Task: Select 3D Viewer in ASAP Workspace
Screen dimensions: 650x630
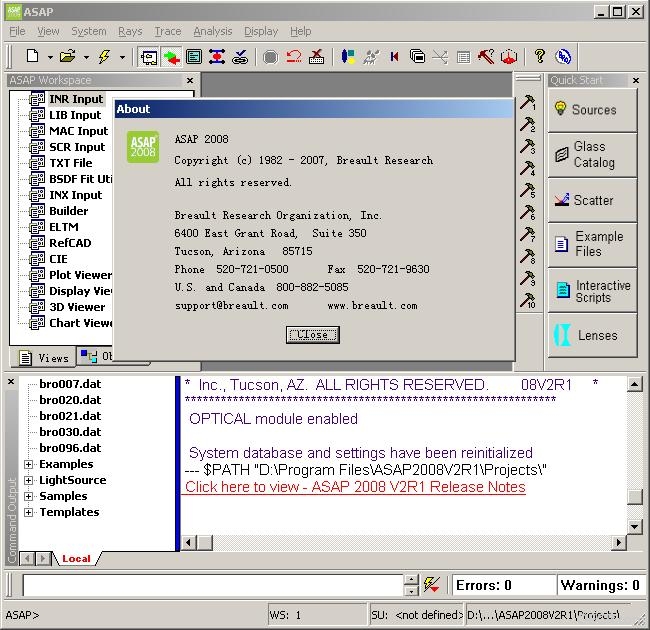Action: (x=77, y=307)
